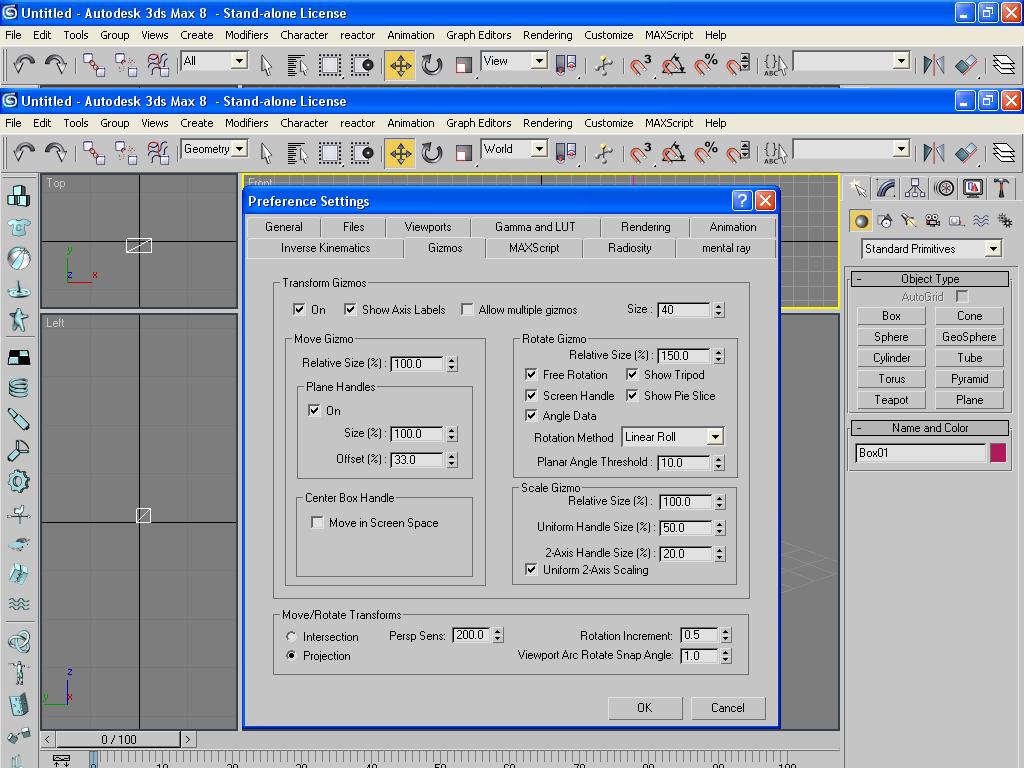Click the Angle Snap toggle icon
This screenshot has height=768, width=1024.
click(x=673, y=152)
